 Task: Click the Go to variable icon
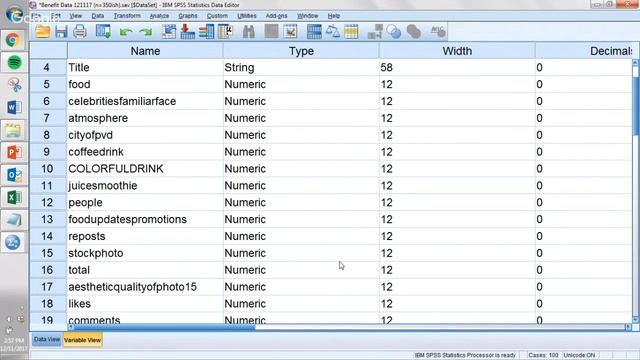pyautogui.click(x=187, y=31)
